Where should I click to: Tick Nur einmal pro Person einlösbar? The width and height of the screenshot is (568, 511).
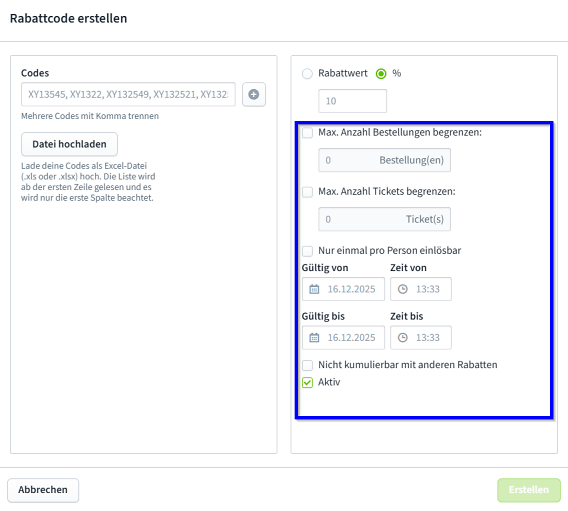307,251
